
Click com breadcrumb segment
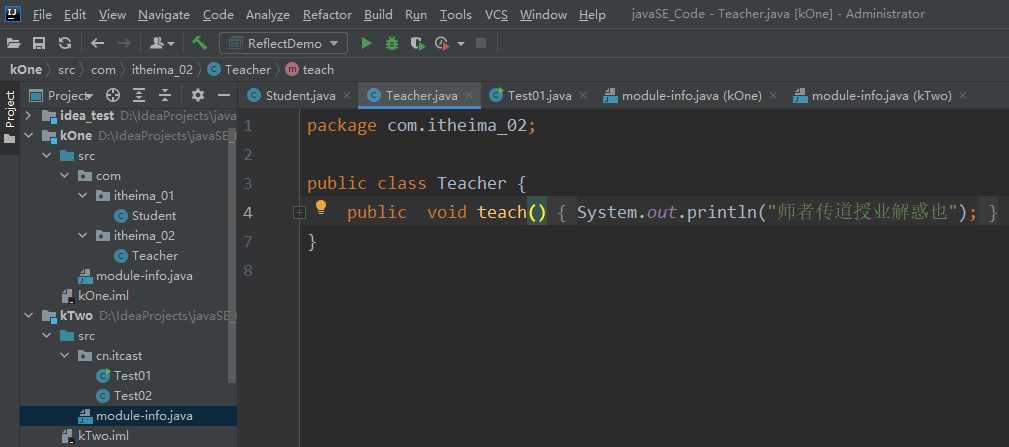[103, 69]
